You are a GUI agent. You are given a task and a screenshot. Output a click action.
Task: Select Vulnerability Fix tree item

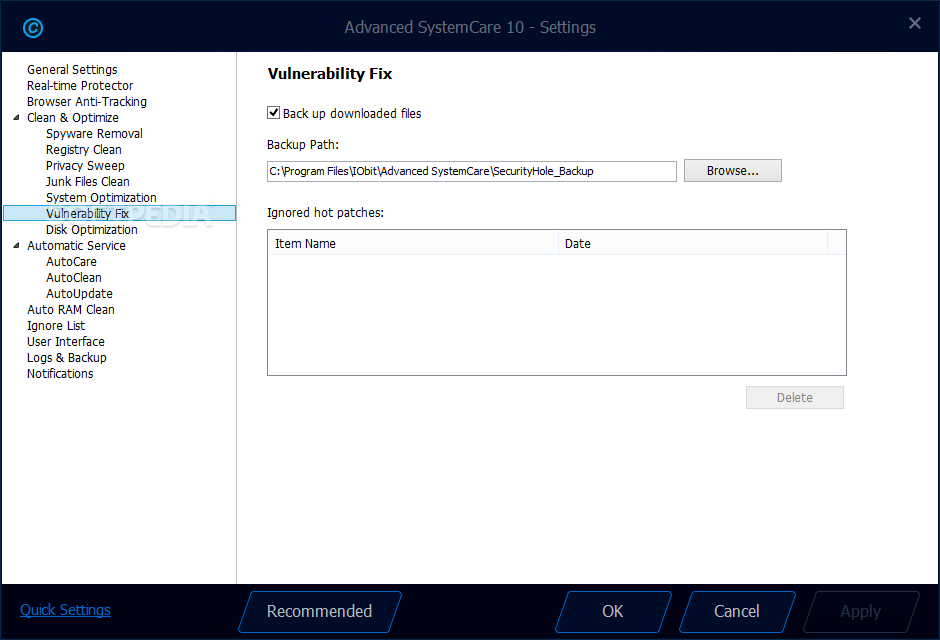119,213
